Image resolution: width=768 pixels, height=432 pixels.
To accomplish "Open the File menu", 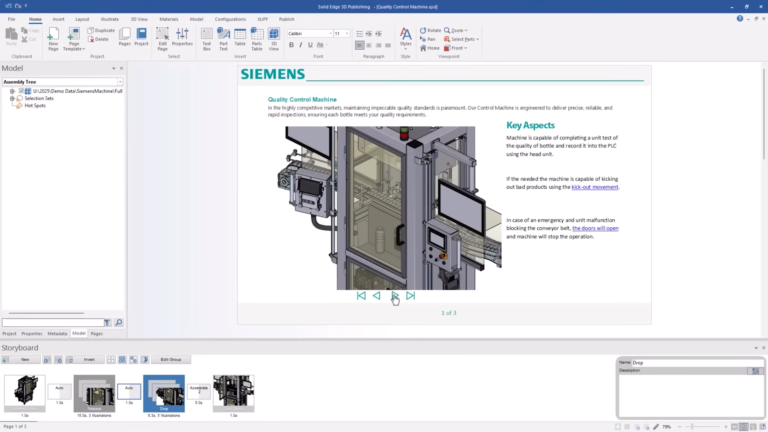I will [11, 19].
